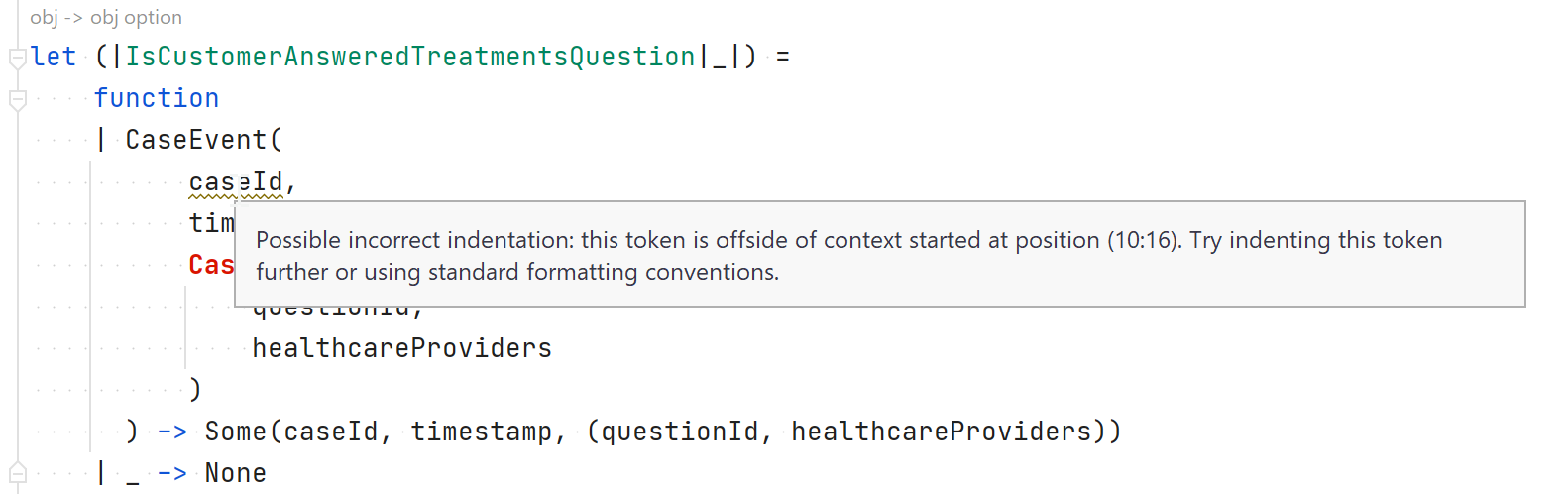Image resolution: width=1568 pixels, height=494 pixels.
Task: Click timestamp in the Some tuple
Action: (482, 432)
